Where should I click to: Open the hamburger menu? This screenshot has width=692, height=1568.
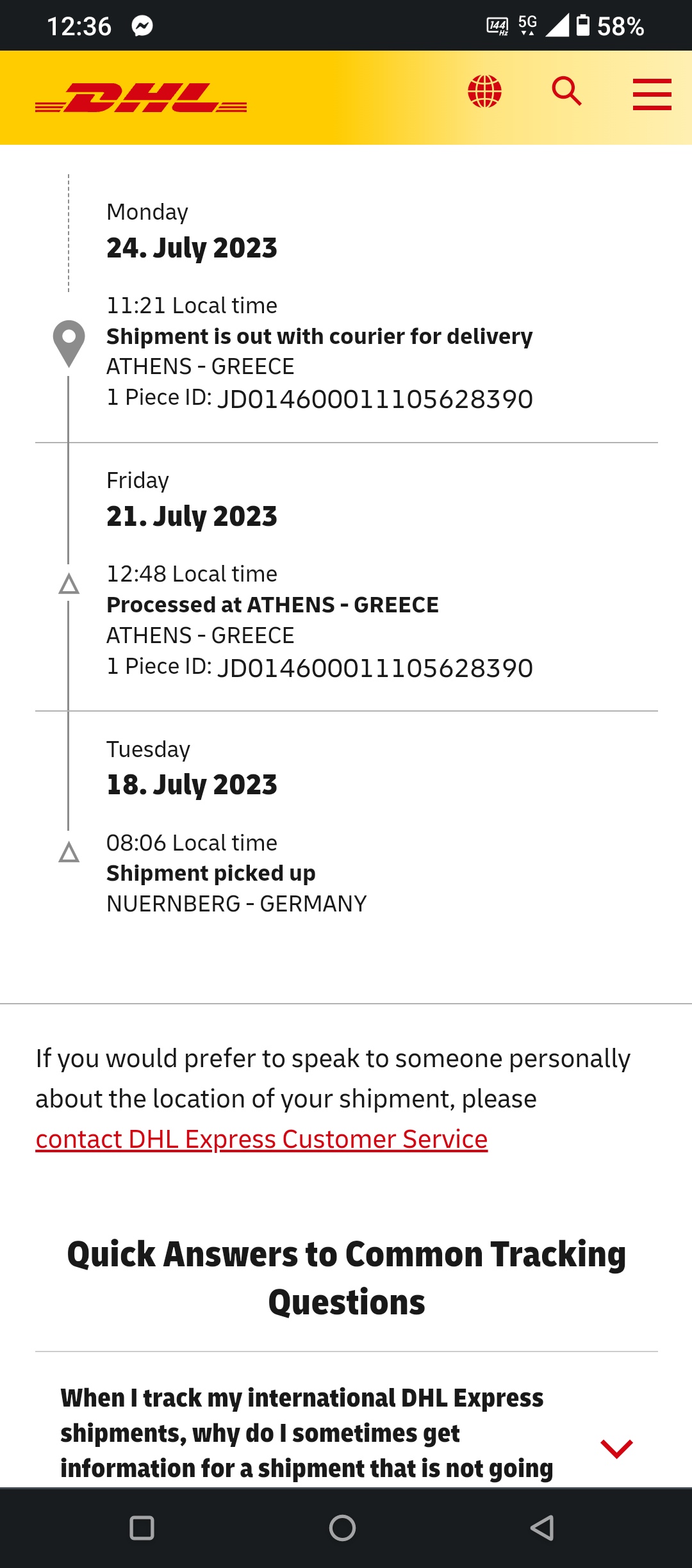coord(652,94)
